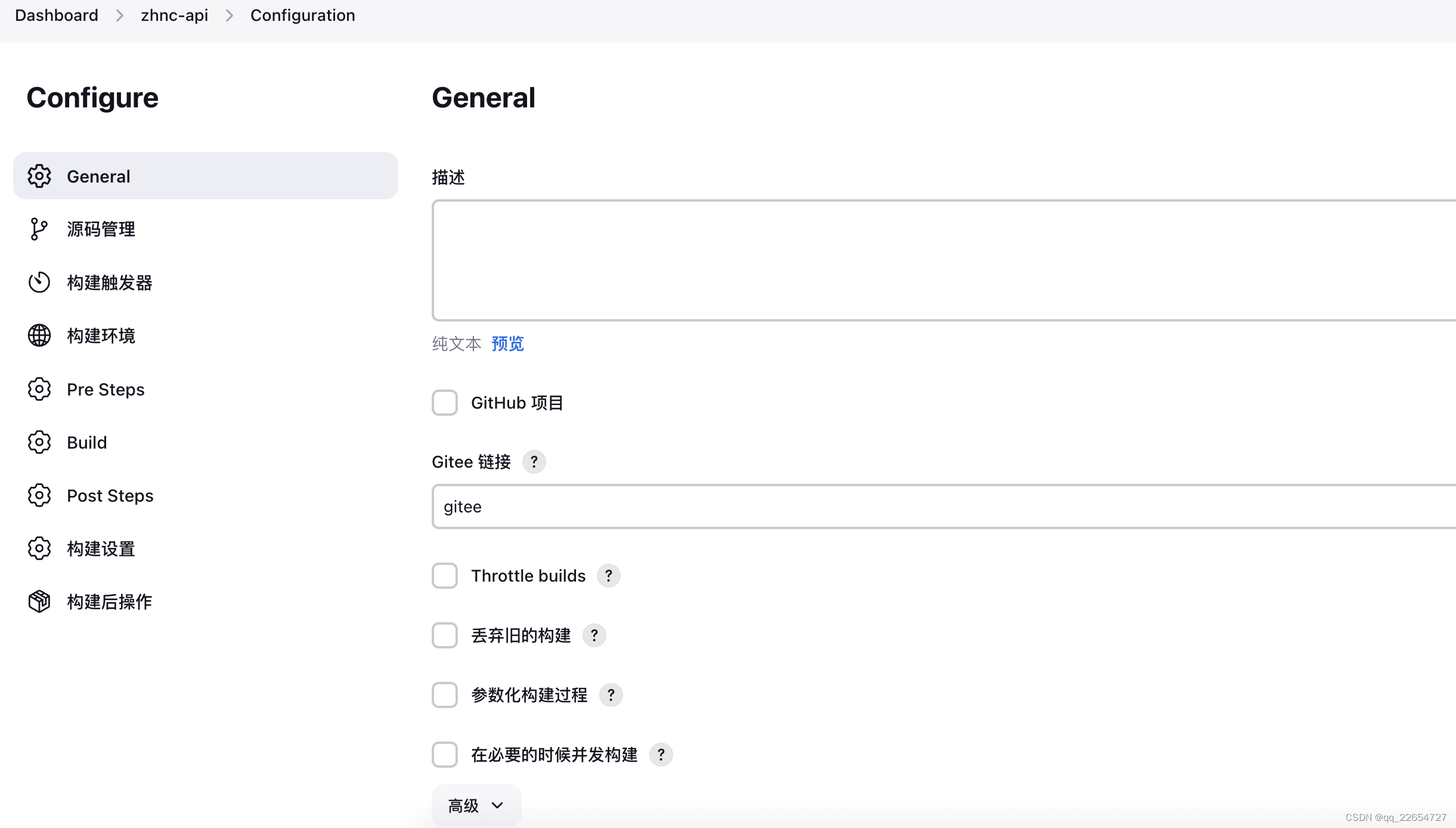Click the git branch icon for 源码管理

pyautogui.click(x=39, y=229)
